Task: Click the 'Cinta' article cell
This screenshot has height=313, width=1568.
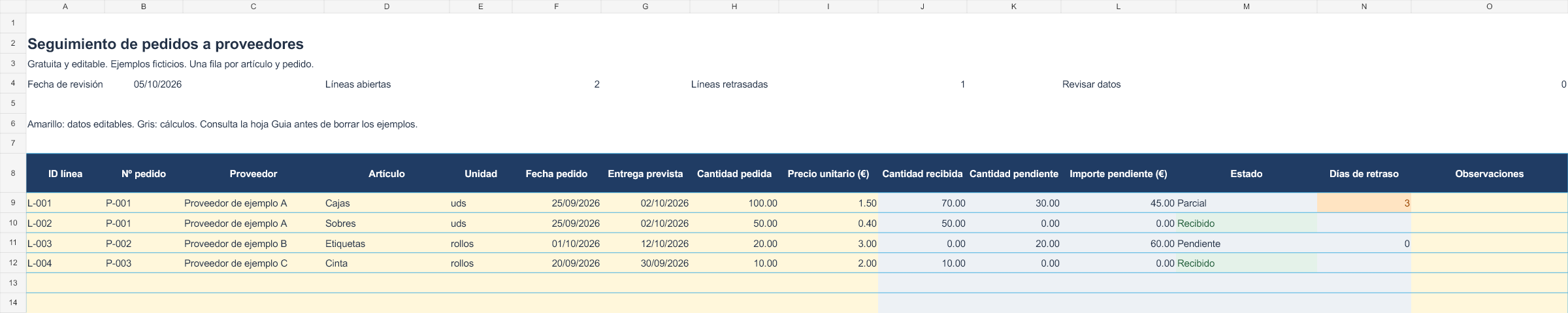Action: click(387, 263)
